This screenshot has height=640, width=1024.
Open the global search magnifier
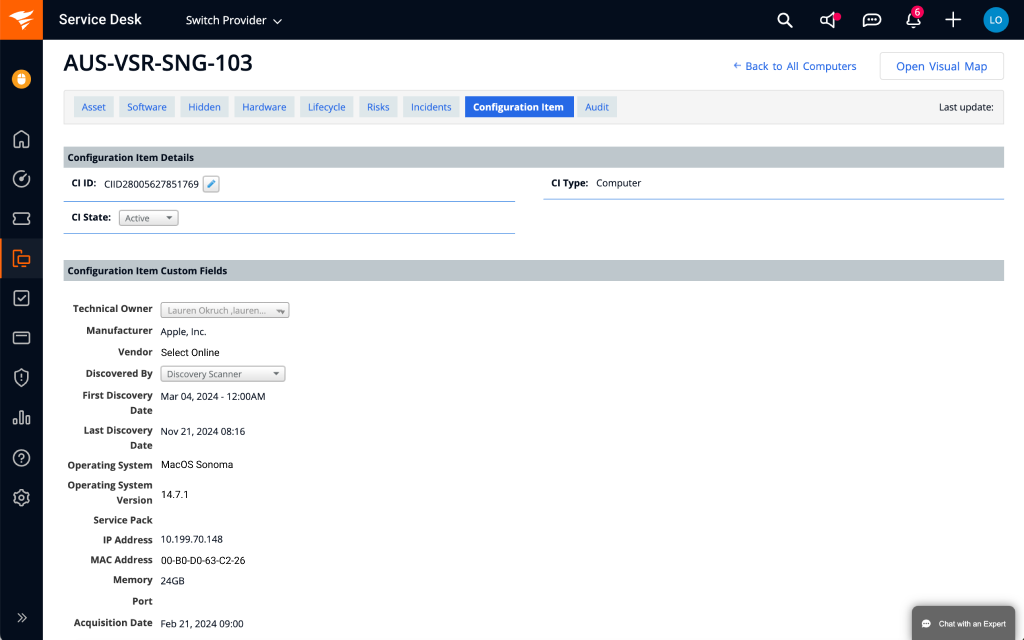tap(784, 20)
